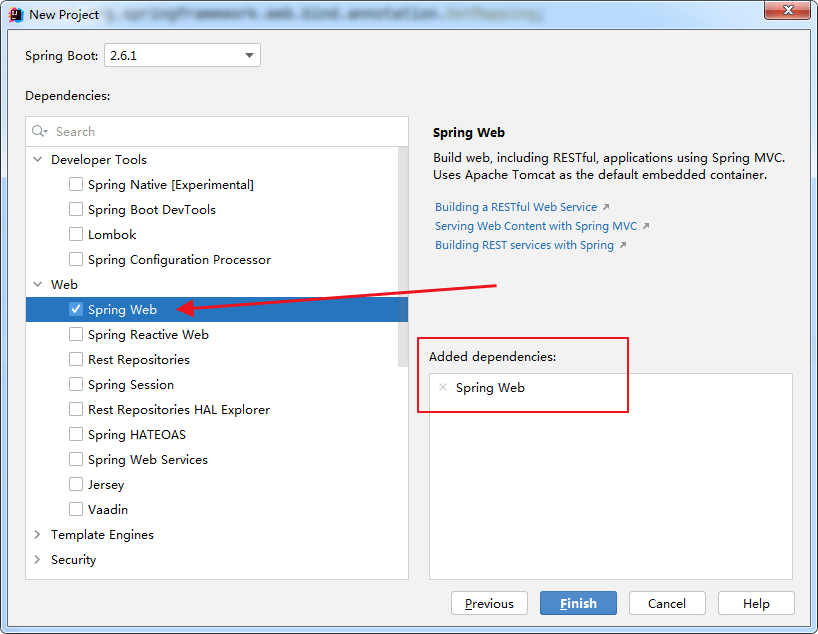Image resolution: width=818 pixels, height=634 pixels.
Task: Enable the Spring Session checkbox
Action: pos(76,385)
